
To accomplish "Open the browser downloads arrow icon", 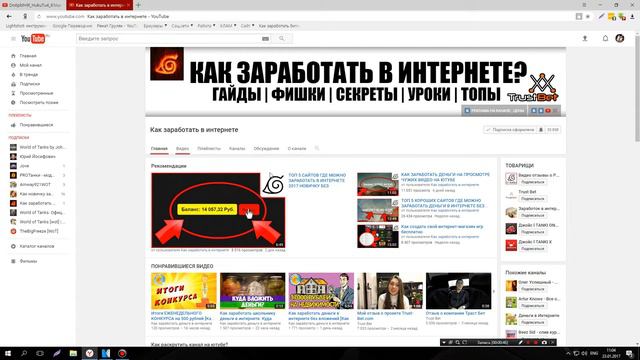I will click(632, 16).
